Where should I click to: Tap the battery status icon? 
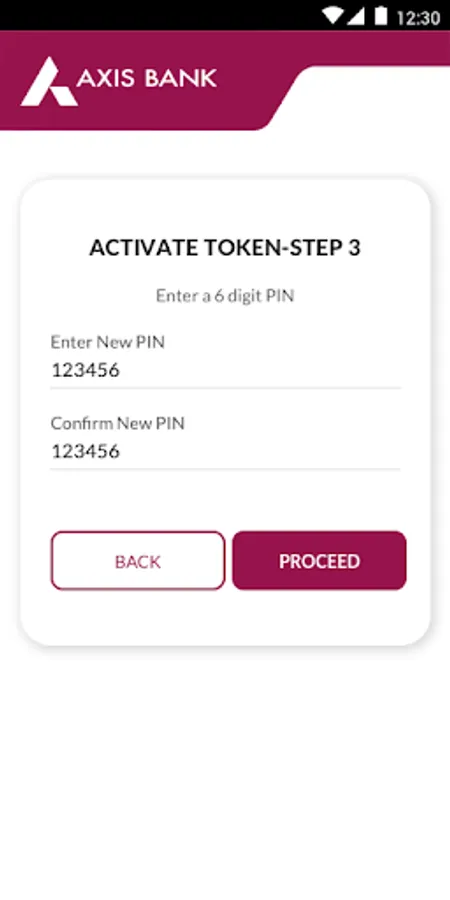(381, 15)
